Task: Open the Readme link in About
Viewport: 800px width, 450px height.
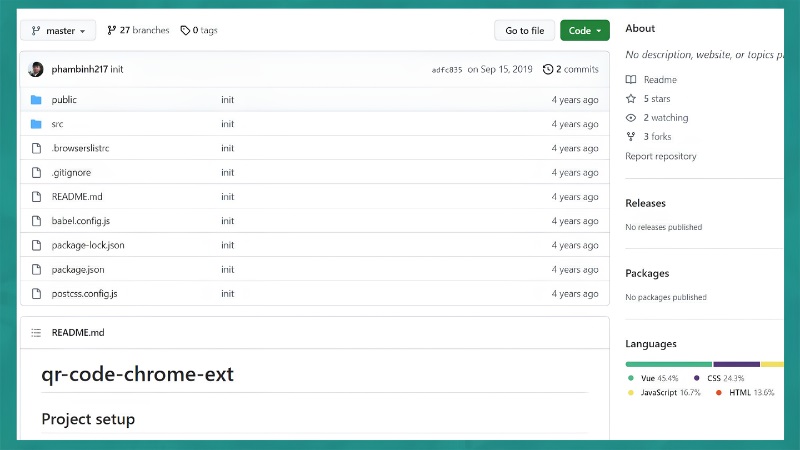Action: (660, 80)
